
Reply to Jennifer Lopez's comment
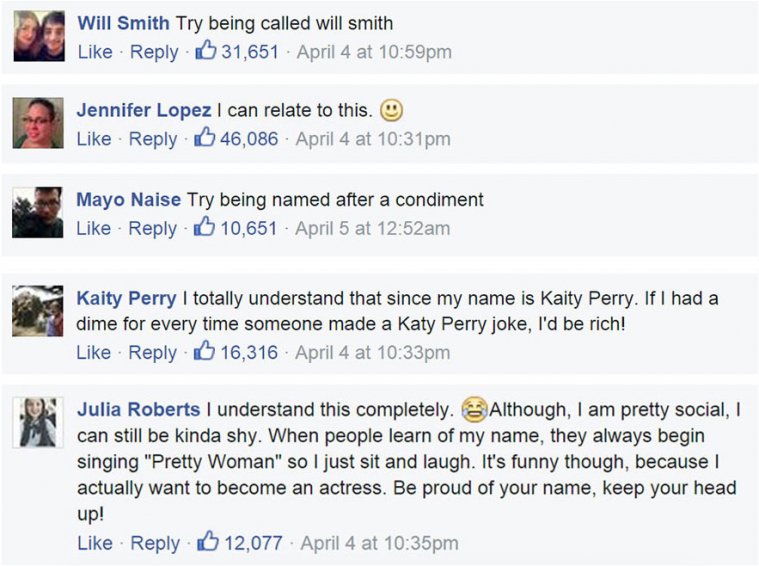(154, 139)
